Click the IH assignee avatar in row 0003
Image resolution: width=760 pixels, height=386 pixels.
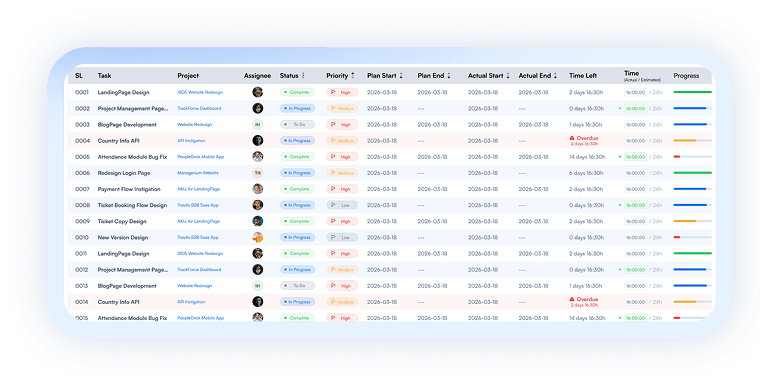tap(258, 125)
